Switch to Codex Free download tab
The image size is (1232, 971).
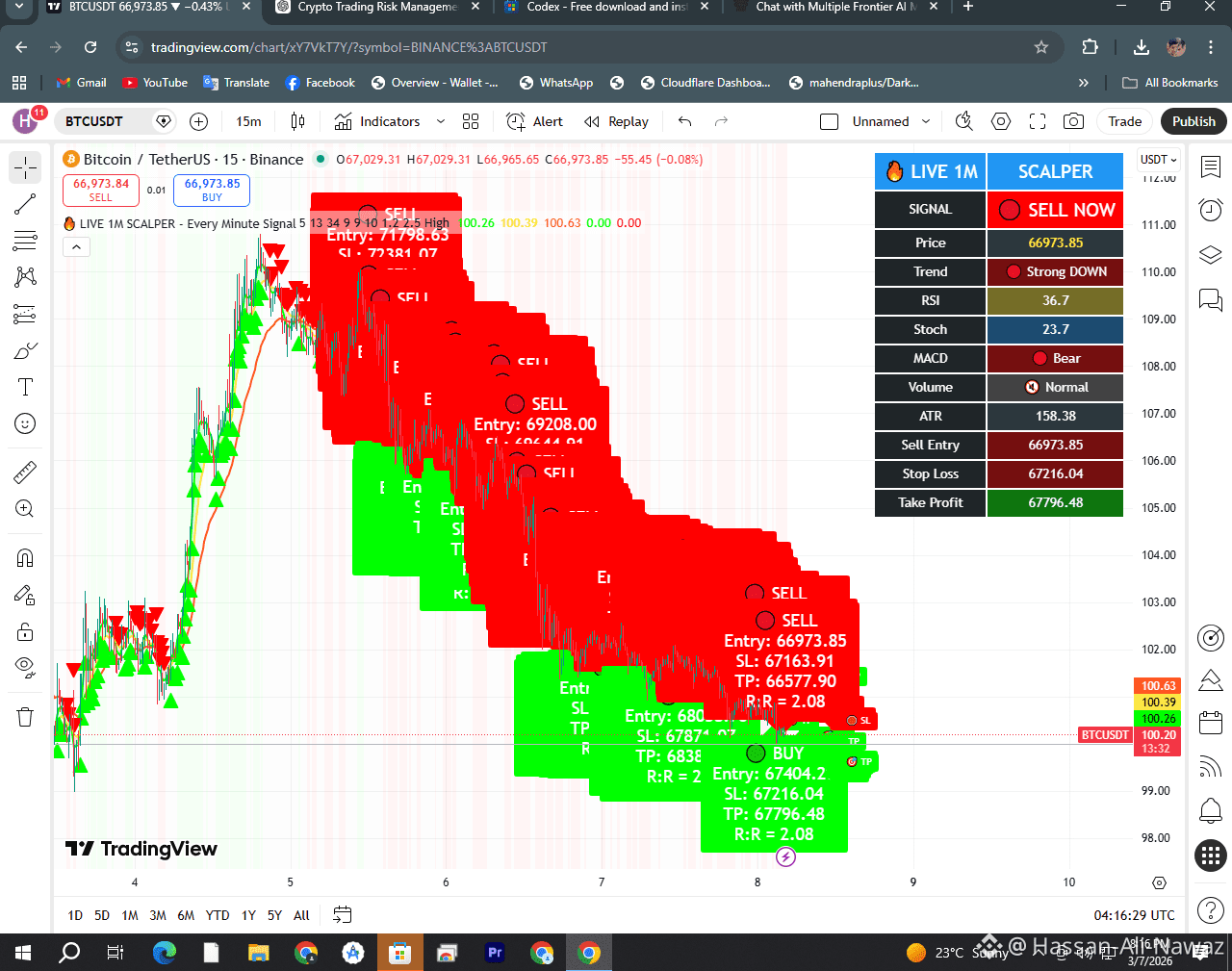click(607, 7)
